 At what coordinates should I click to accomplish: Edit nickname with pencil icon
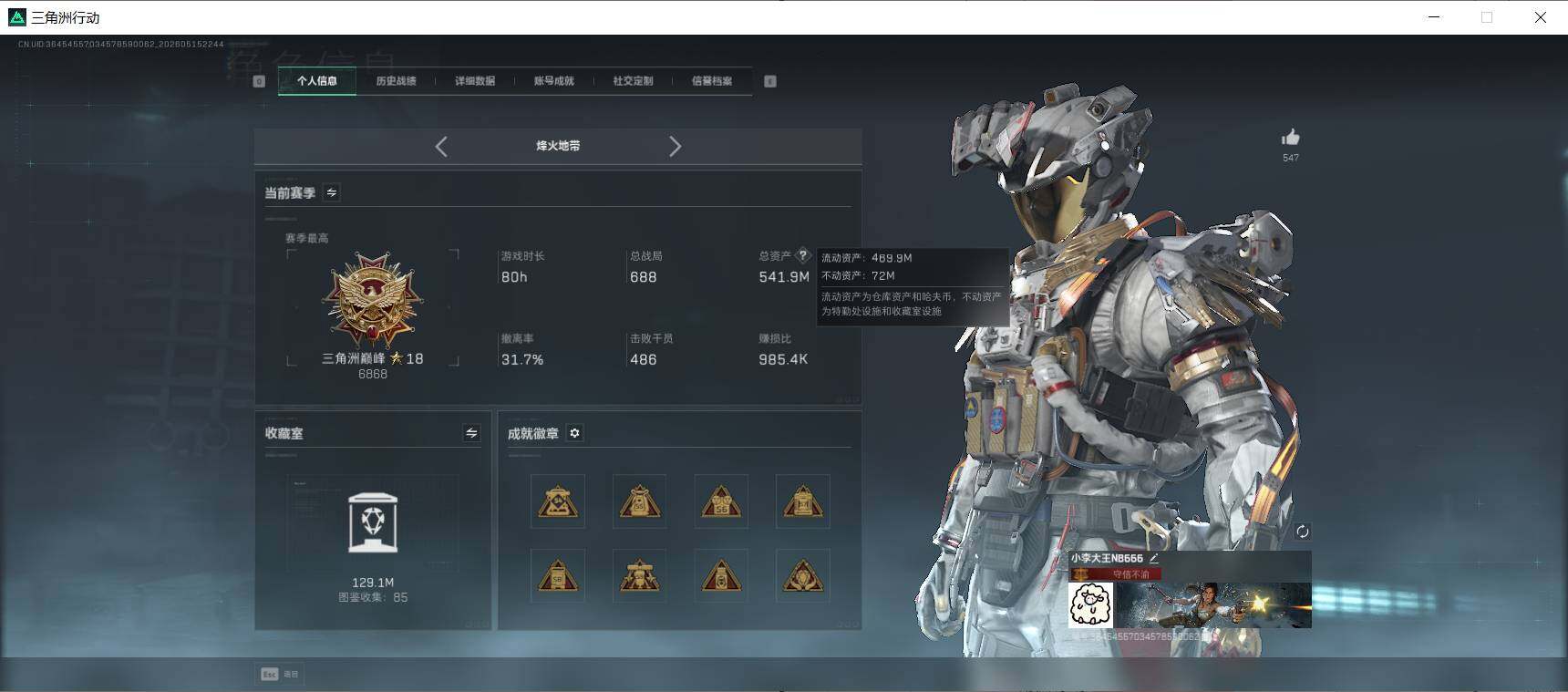point(1153,558)
